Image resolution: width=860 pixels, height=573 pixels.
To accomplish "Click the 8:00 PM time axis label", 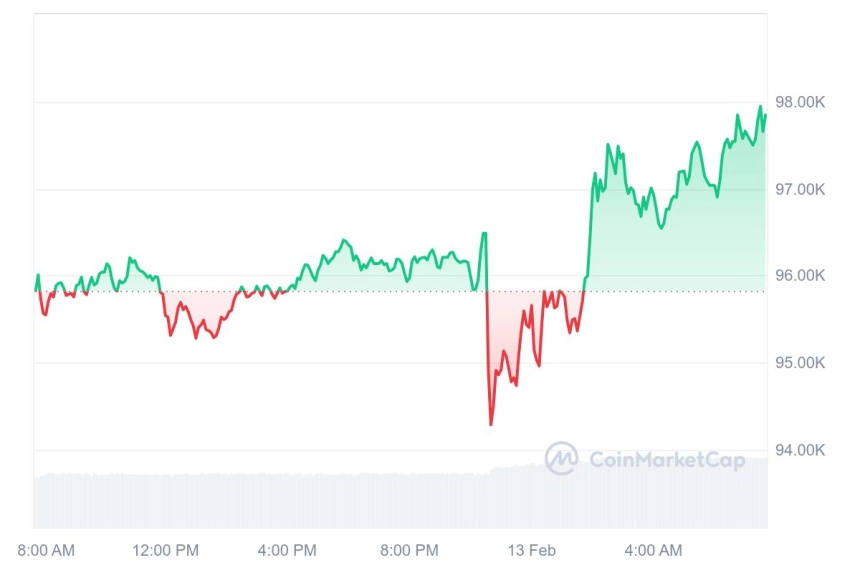I will [409, 550].
